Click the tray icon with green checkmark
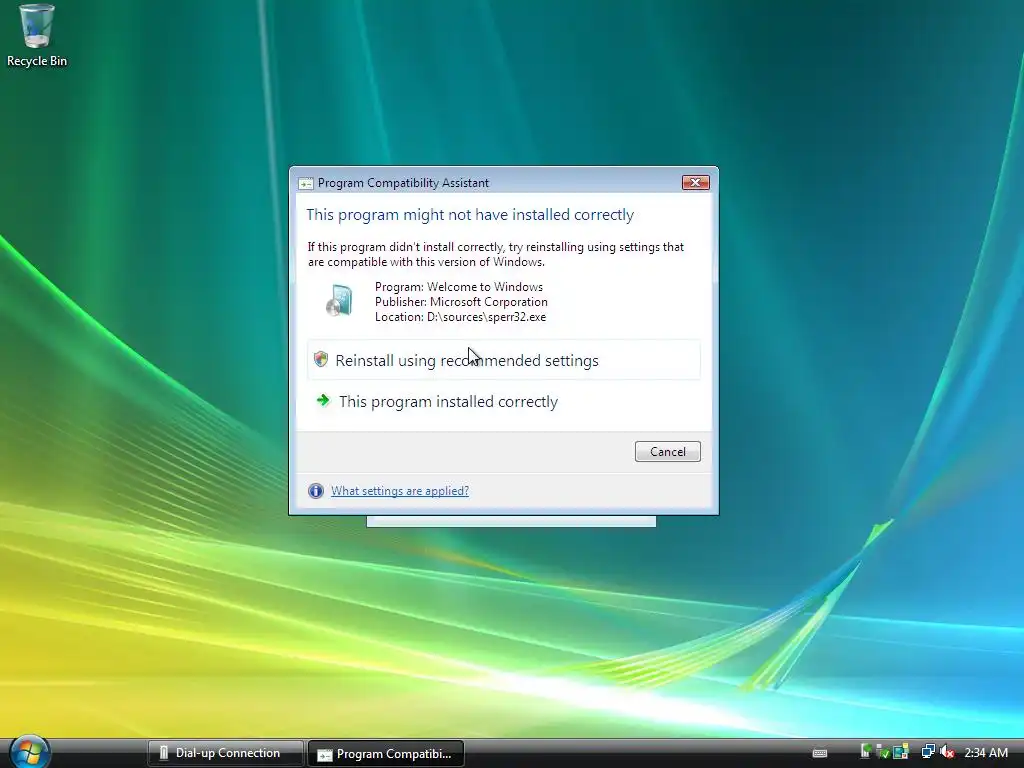1024x768 pixels. (x=882, y=752)
